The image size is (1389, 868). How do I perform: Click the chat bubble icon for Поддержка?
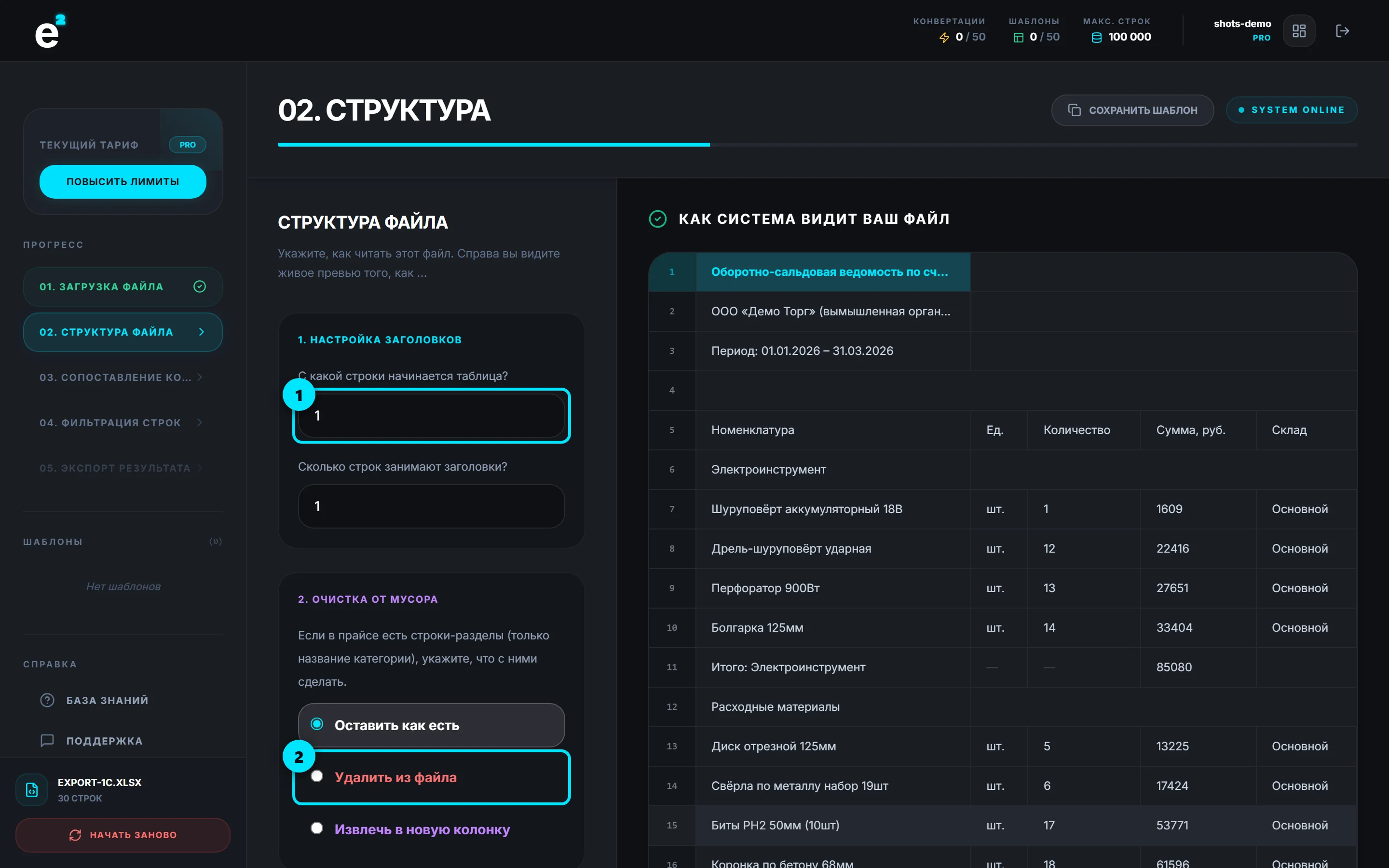tap(47, 741)
